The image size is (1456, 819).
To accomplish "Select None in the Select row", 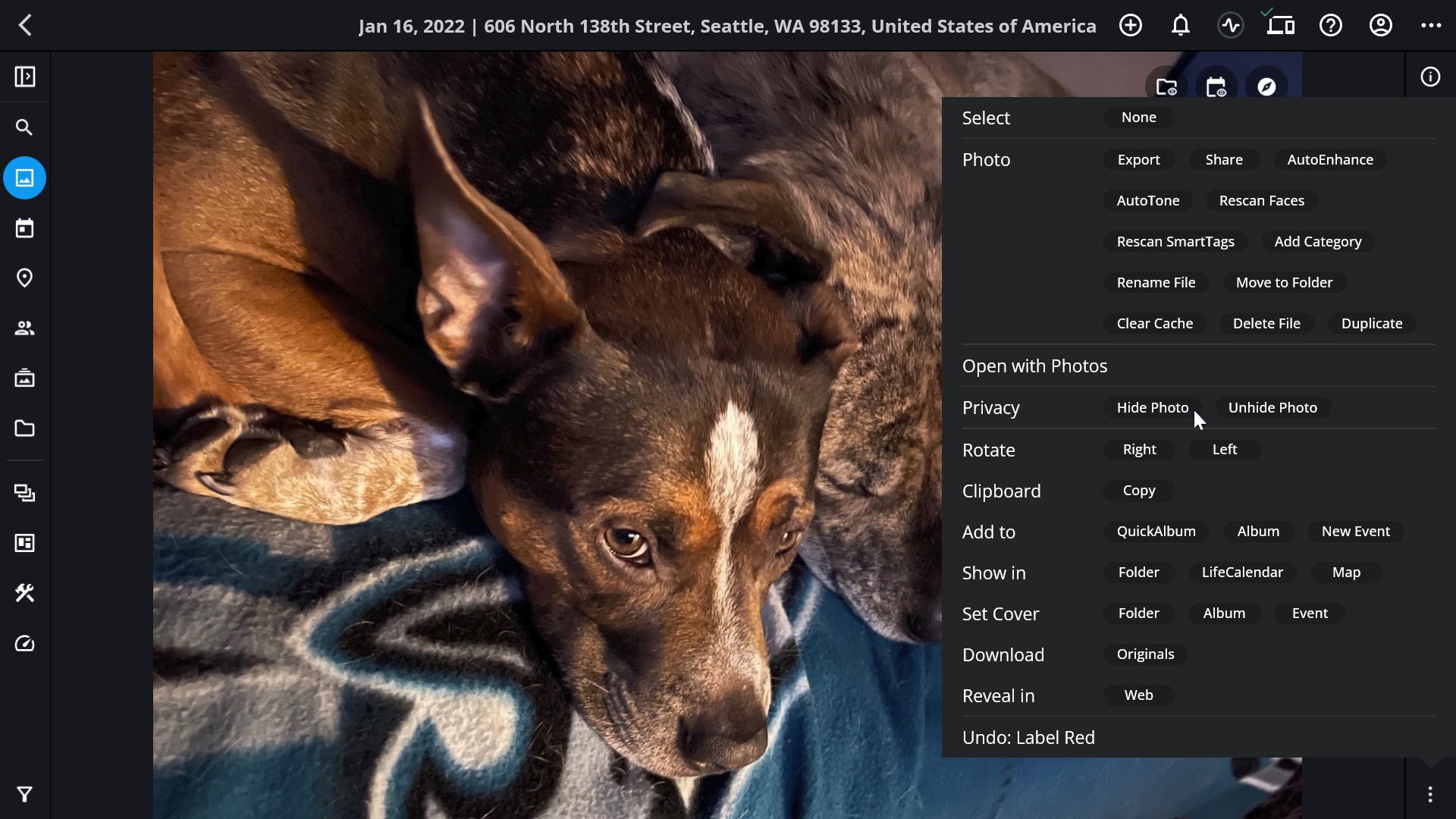I will pyautogui.click(x=1139, y=118).
